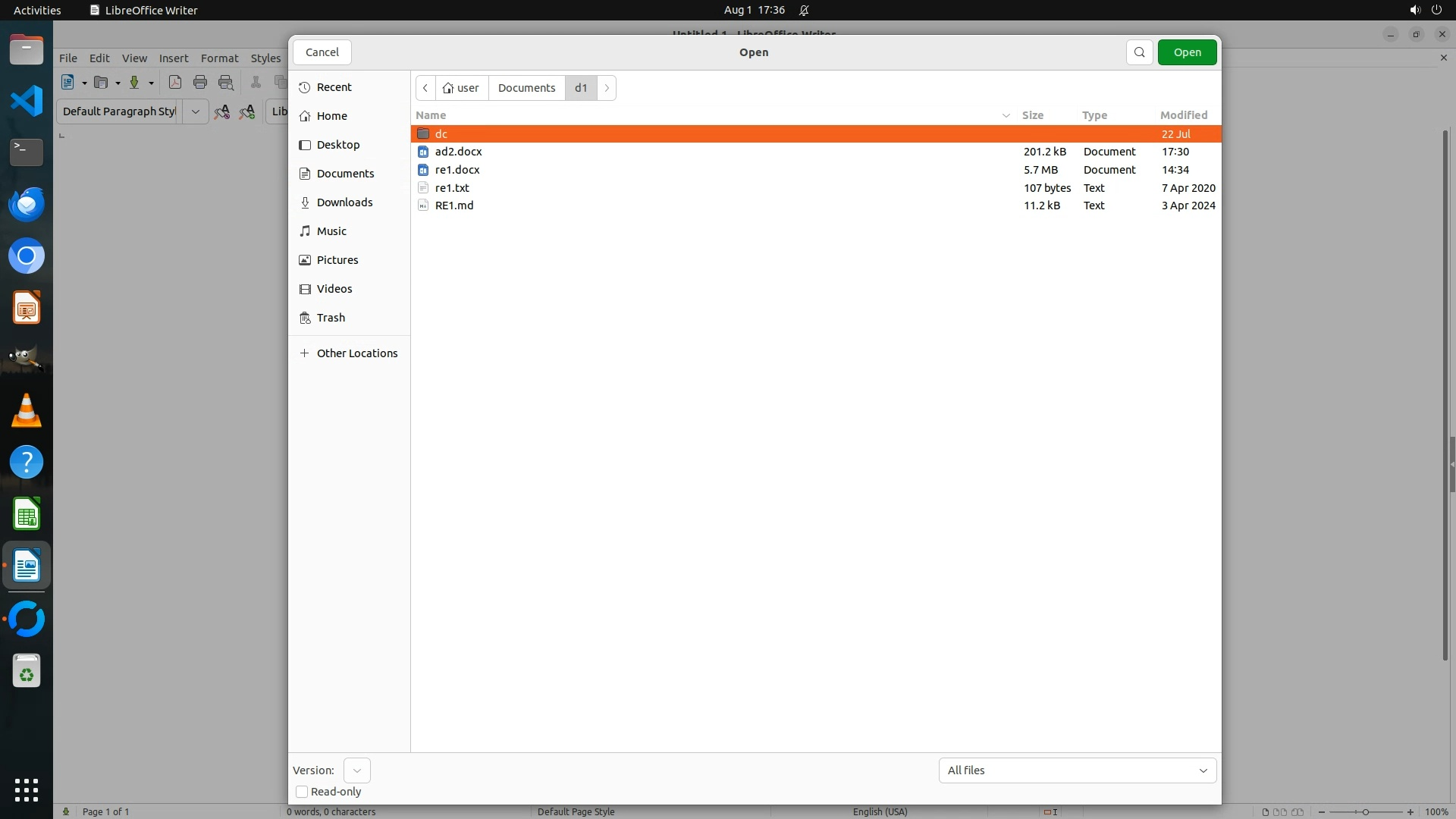
Task: Enable the Read-only checkbox
Action: coord(302,792)
